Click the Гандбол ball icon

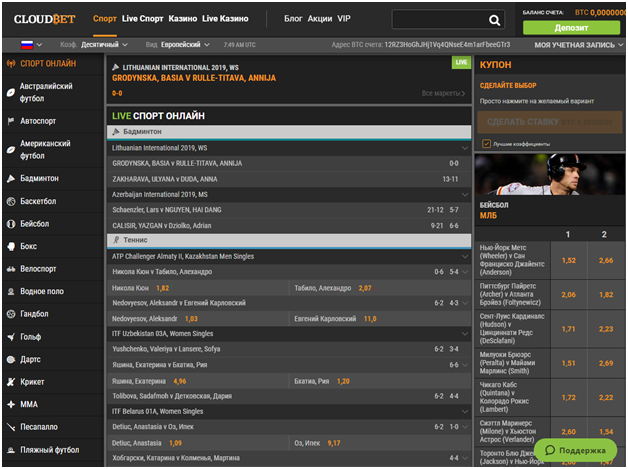11,314
